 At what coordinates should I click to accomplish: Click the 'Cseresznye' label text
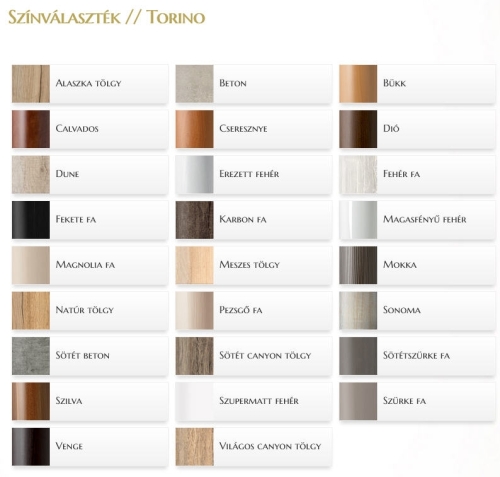click(x=243, y=129)
